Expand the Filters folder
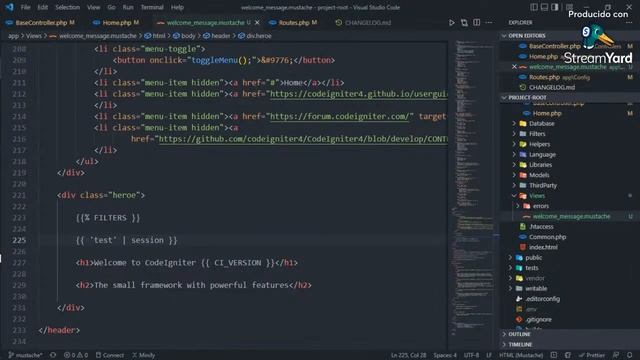This screenshot has height=360, width=640. click(537, 134)
